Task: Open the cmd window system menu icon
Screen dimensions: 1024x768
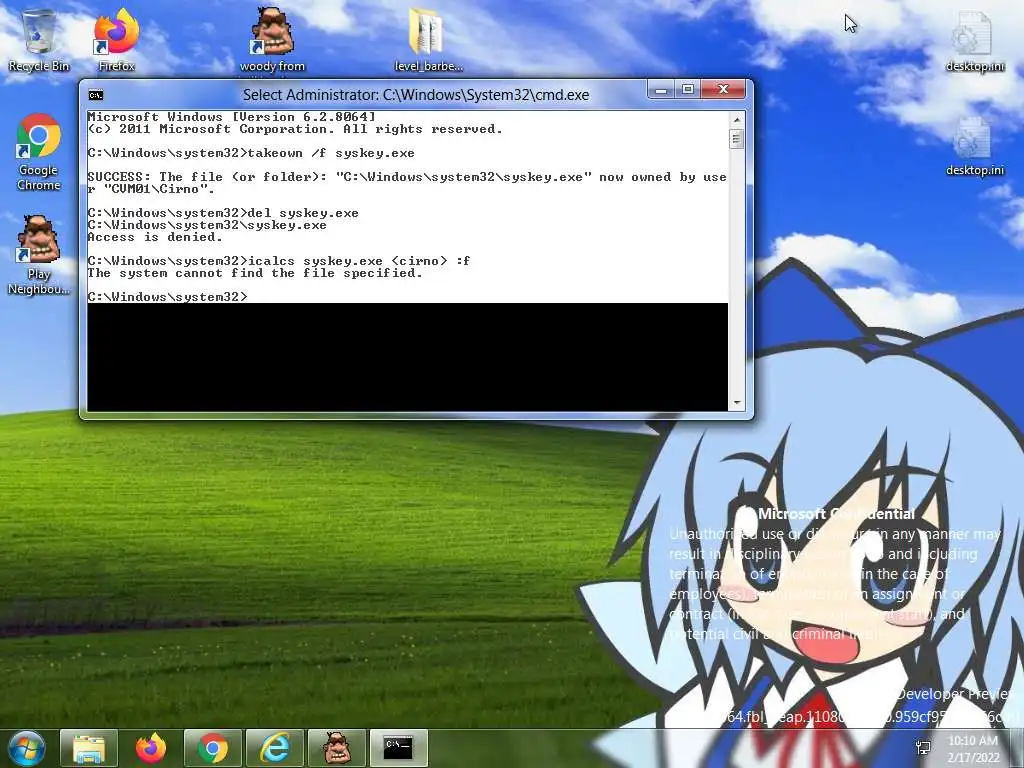Action: point(96,95)
